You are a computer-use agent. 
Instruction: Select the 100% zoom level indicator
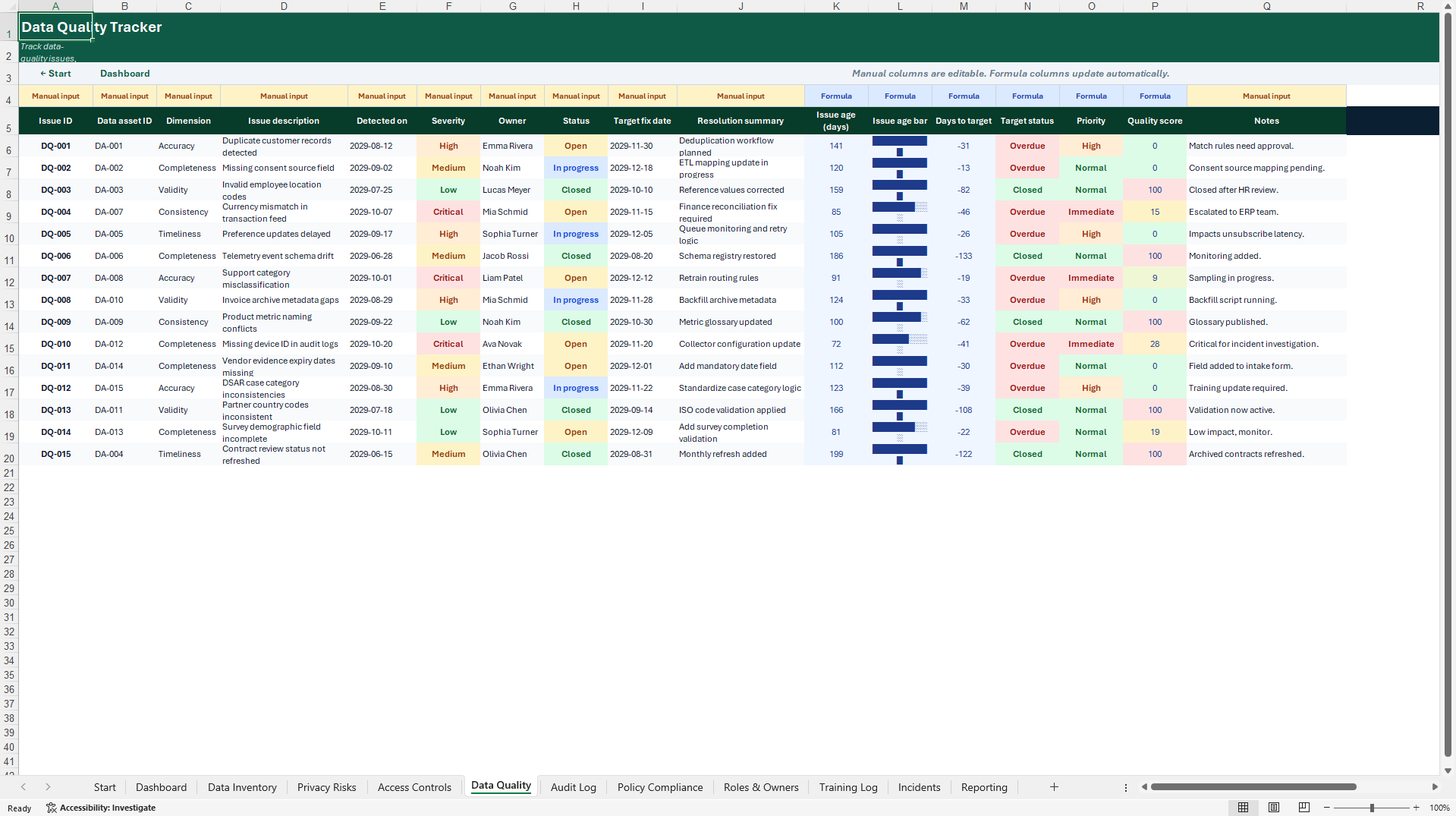pos(1439,808)
